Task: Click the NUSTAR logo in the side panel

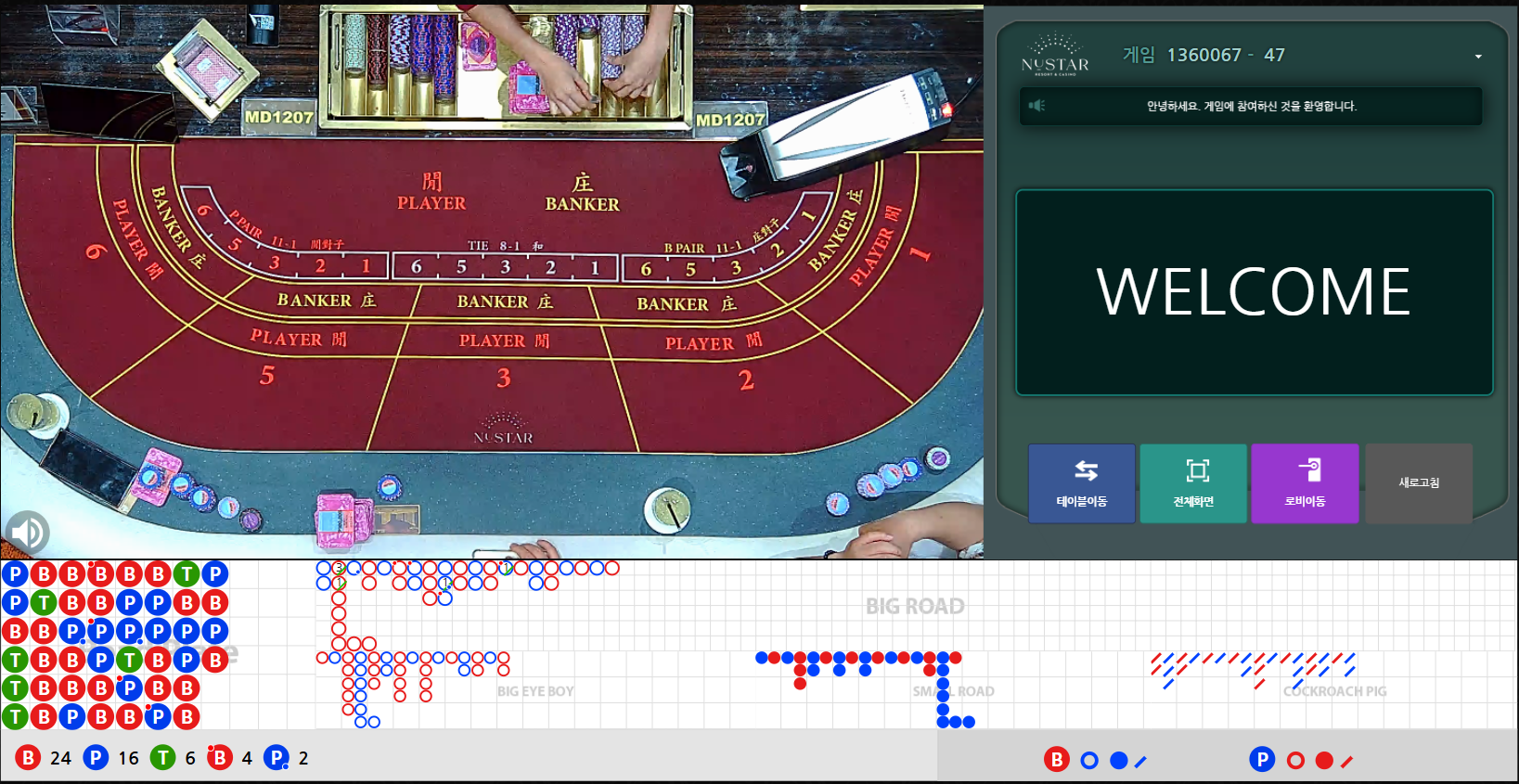Action: click(x=1055, y=56)
